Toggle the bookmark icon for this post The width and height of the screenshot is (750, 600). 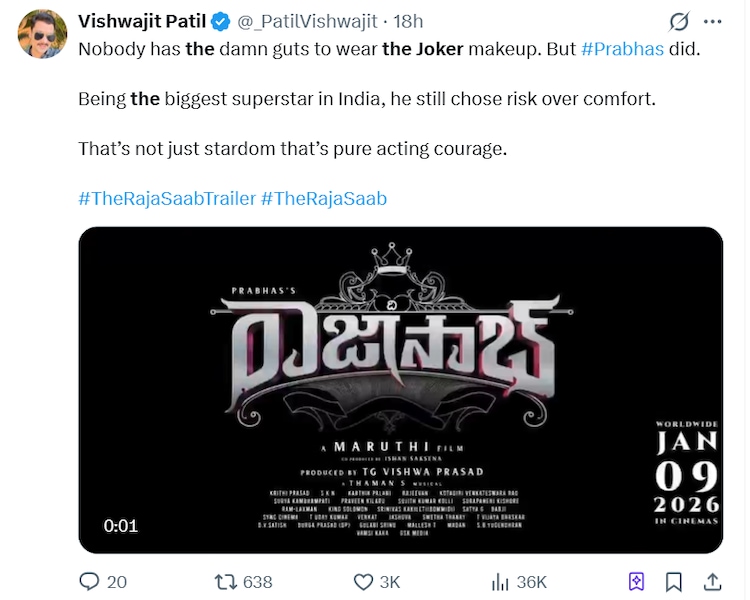pyautogui.click(x=675, y=581)
